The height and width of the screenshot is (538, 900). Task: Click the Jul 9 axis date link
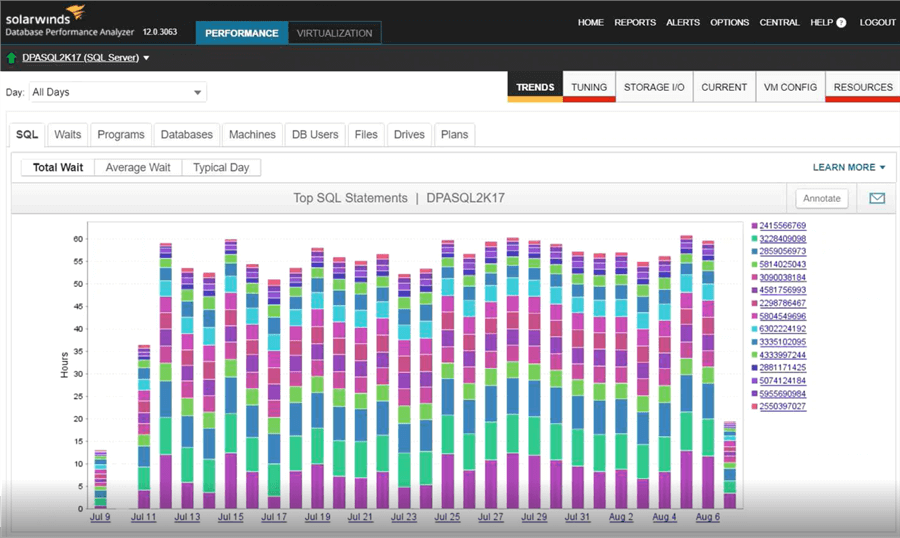point(100,517)
